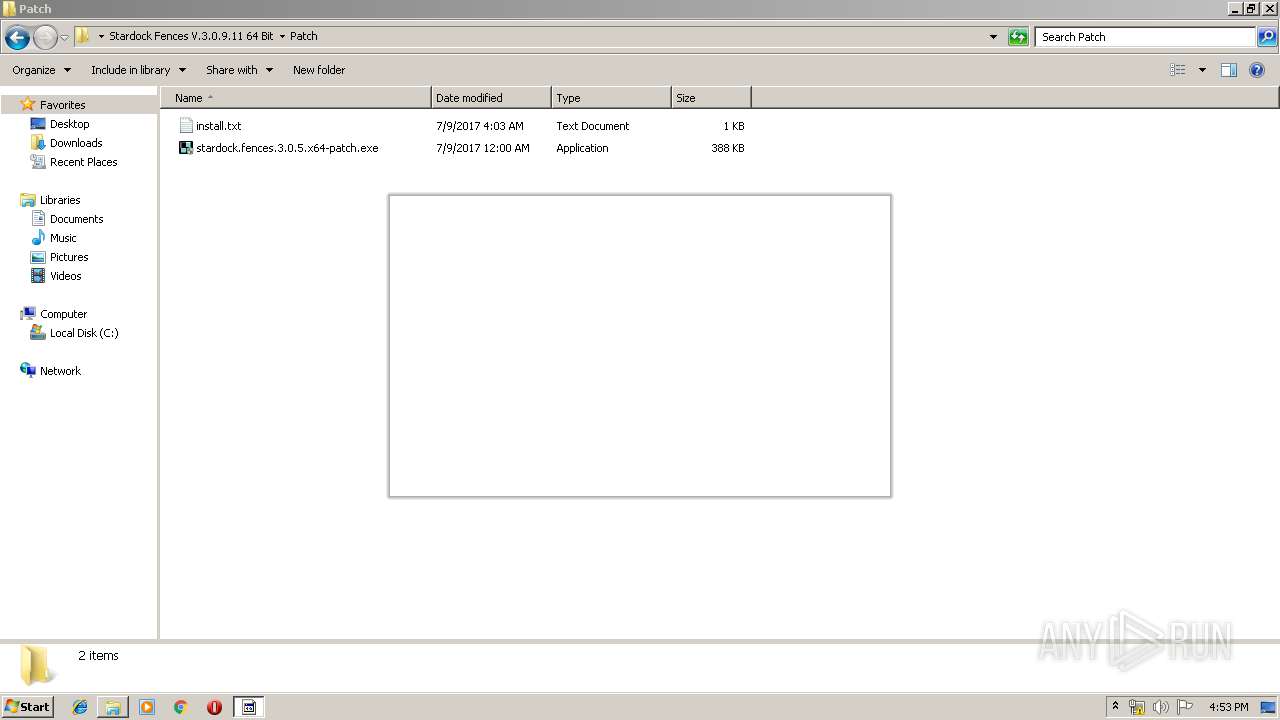This screenshot has height=720, width=1280.
Task: Open the volume speaker tray icon
Action: [x=1161, y=707]
